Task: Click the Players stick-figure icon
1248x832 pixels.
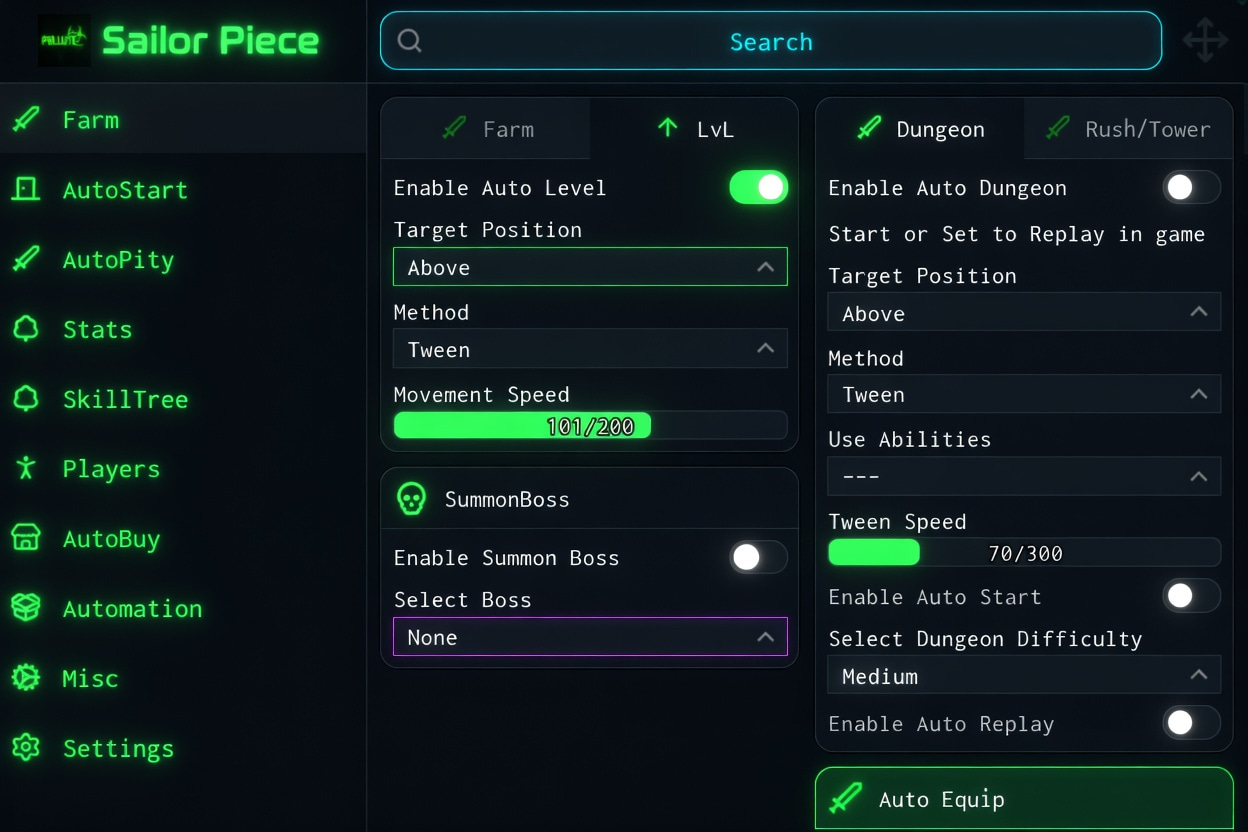Action: click(26, 468)
